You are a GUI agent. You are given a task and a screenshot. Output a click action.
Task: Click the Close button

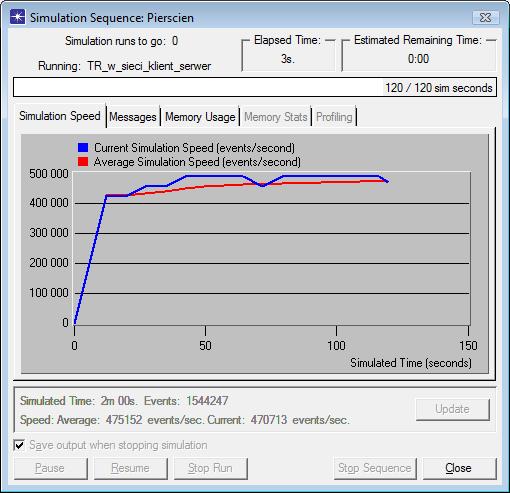coord(459,468)
